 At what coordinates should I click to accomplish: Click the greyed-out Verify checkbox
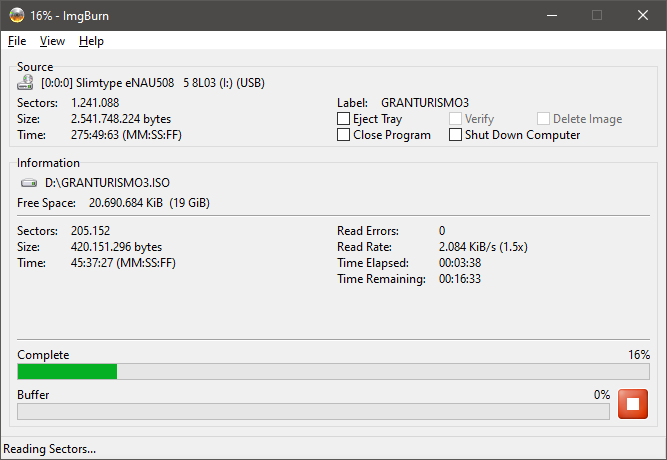[456, 119]
